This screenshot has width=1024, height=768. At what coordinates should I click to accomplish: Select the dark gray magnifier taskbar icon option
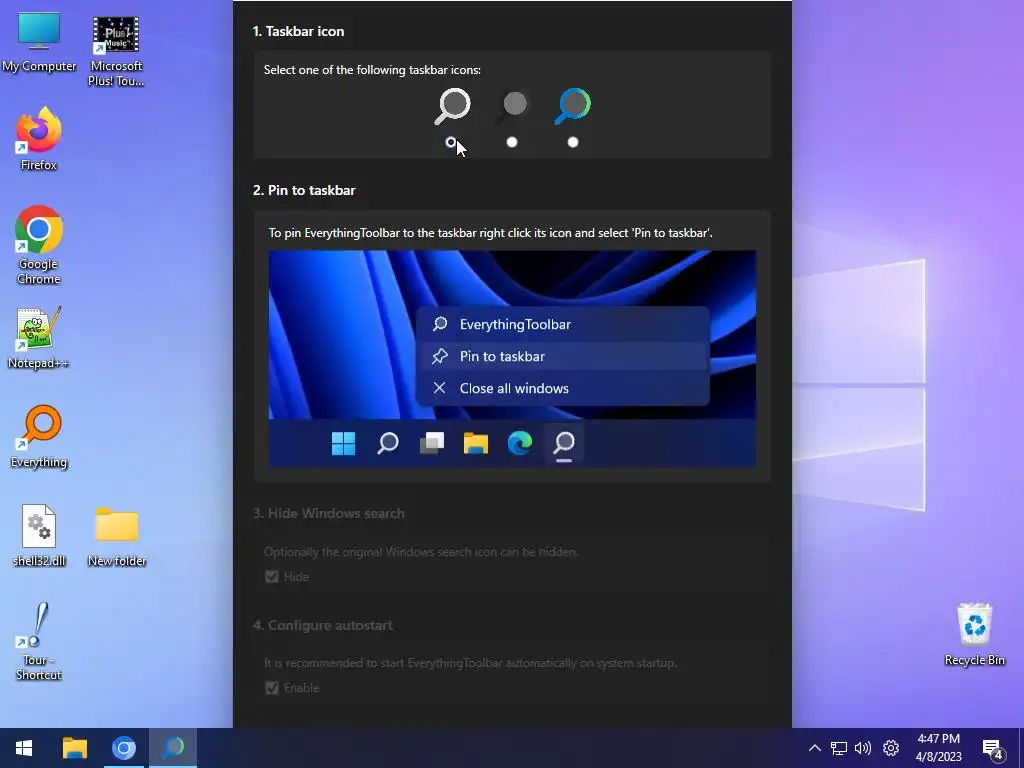point(513,106)
